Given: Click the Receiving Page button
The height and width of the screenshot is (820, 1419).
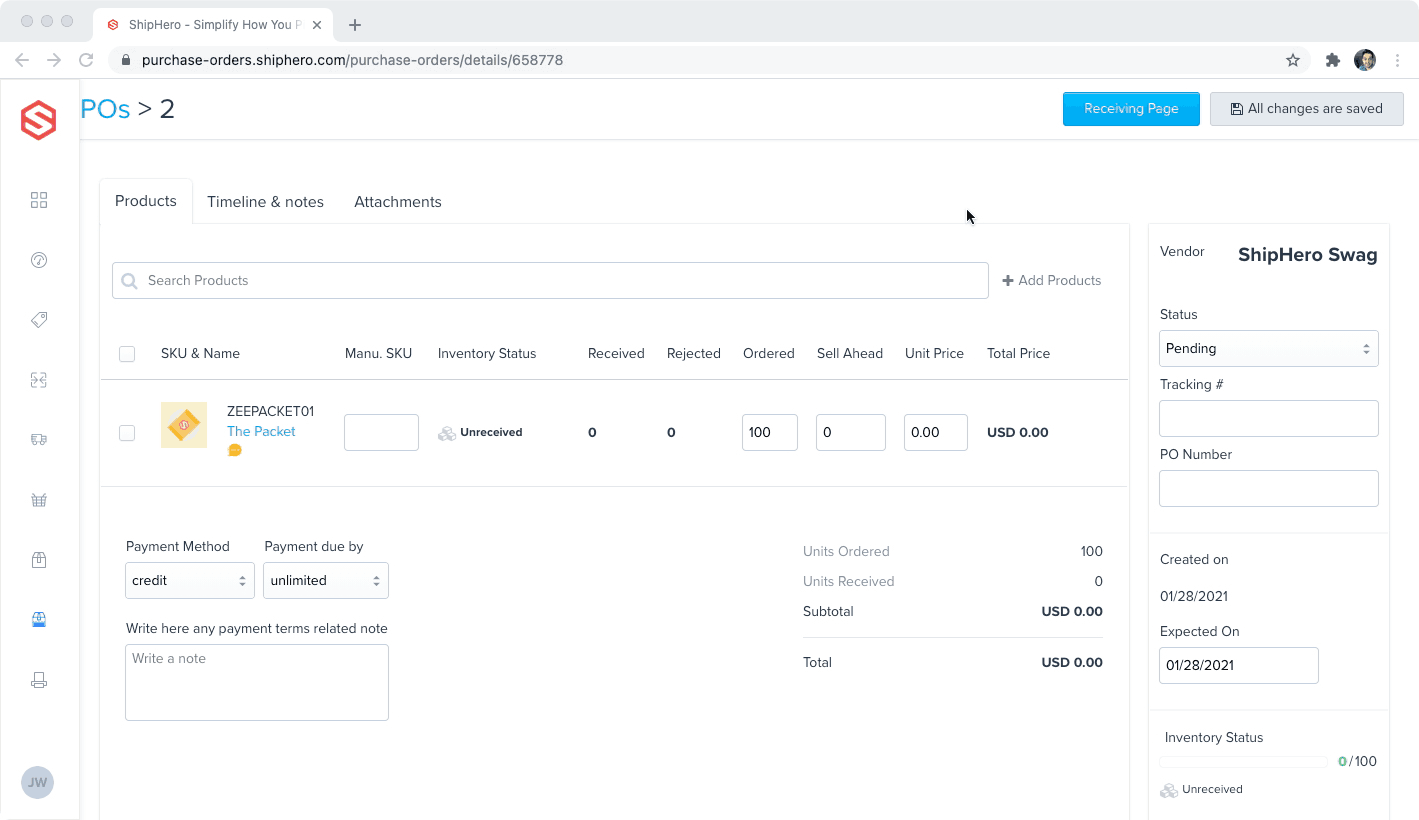Looking at the screenshot, I should (1131, 109).
